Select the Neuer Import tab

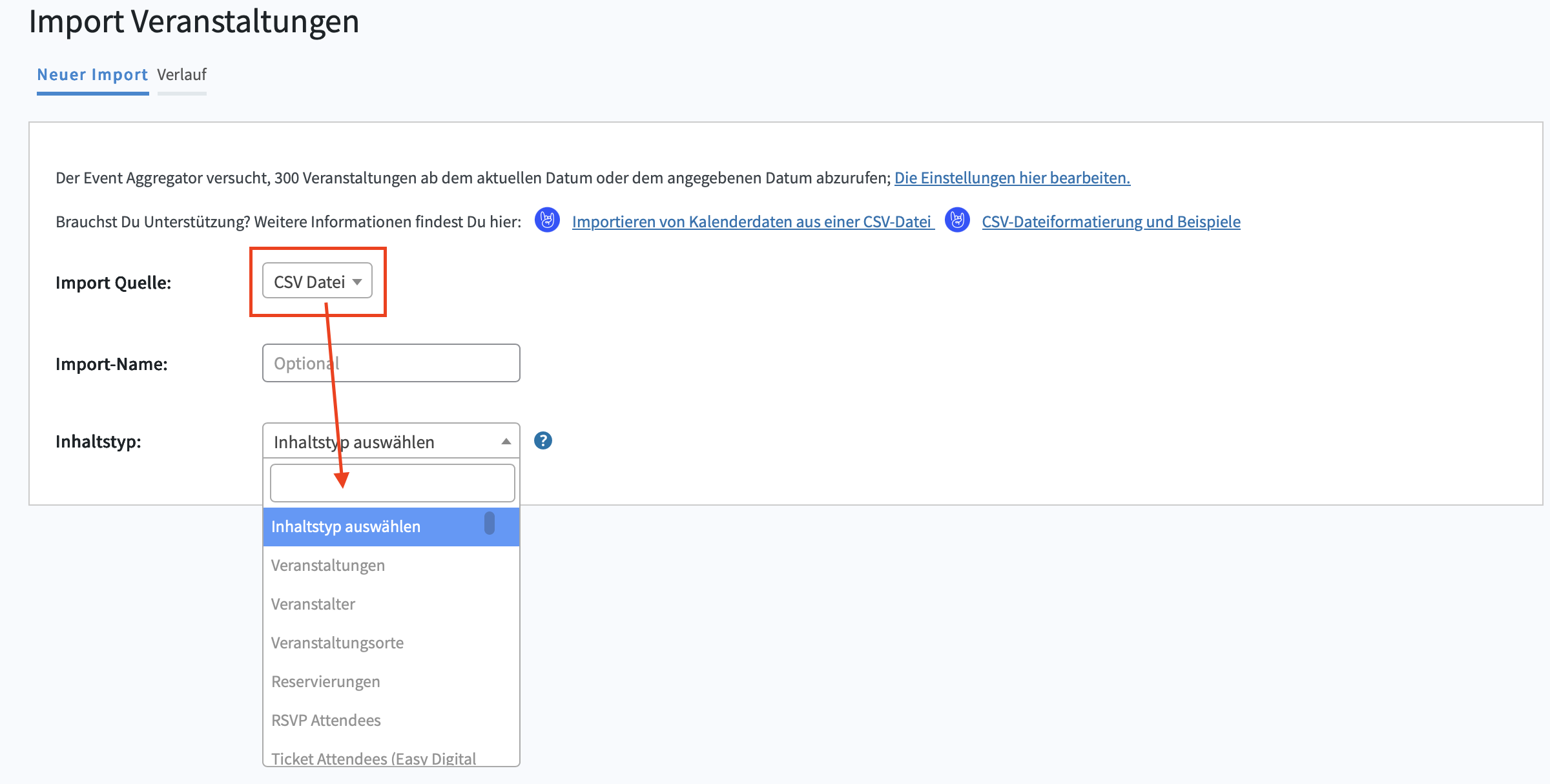tap(92, 75)
